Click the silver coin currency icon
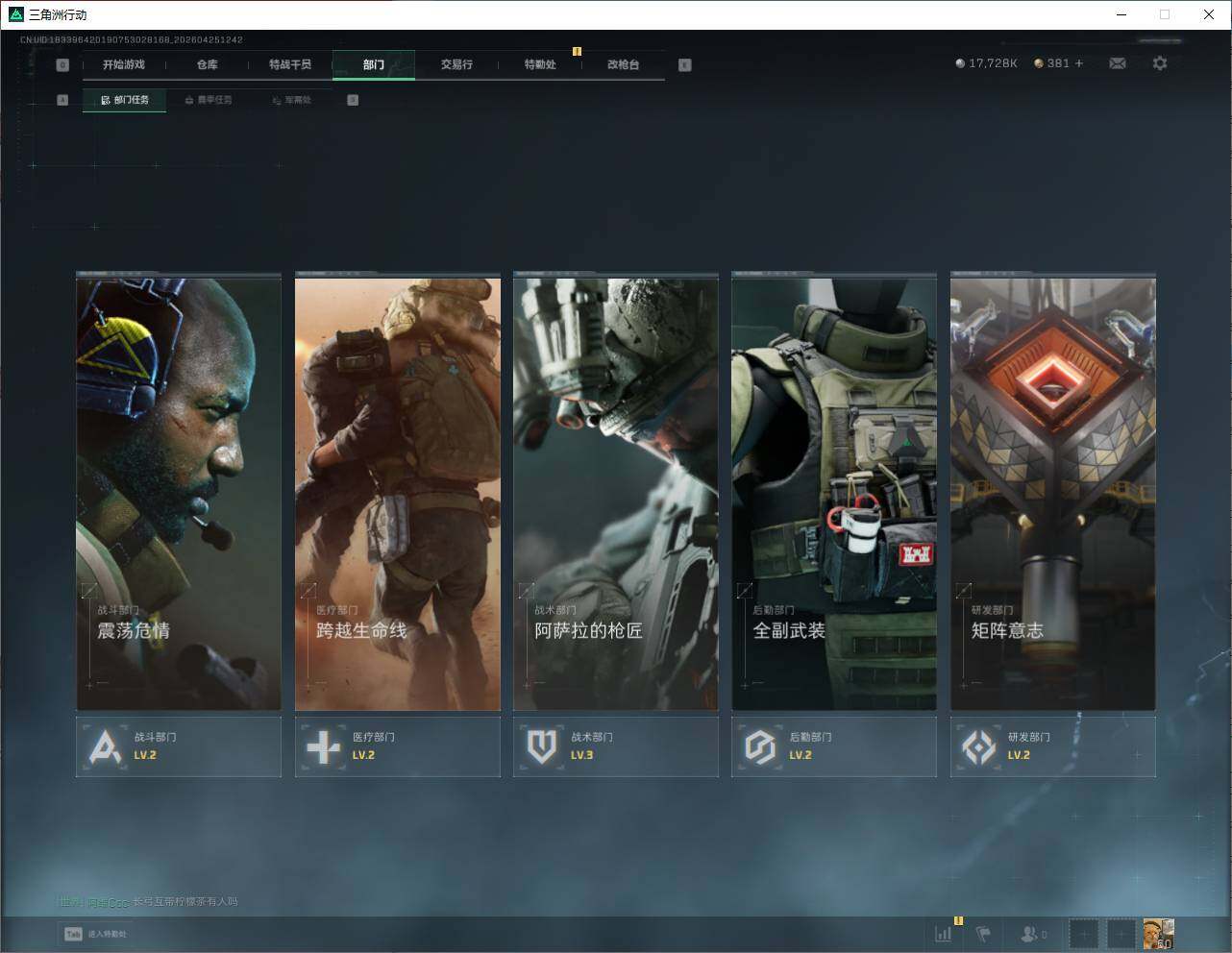 [x=960, y=63]
